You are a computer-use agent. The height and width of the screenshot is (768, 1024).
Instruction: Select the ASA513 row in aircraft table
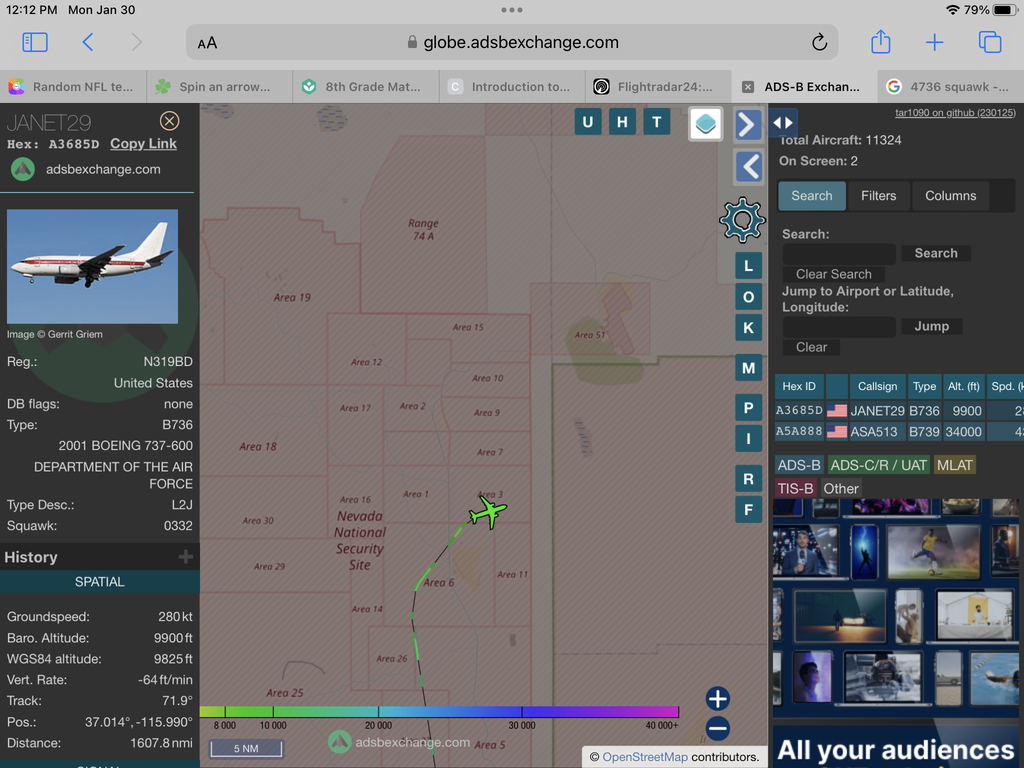pos(899,432)
